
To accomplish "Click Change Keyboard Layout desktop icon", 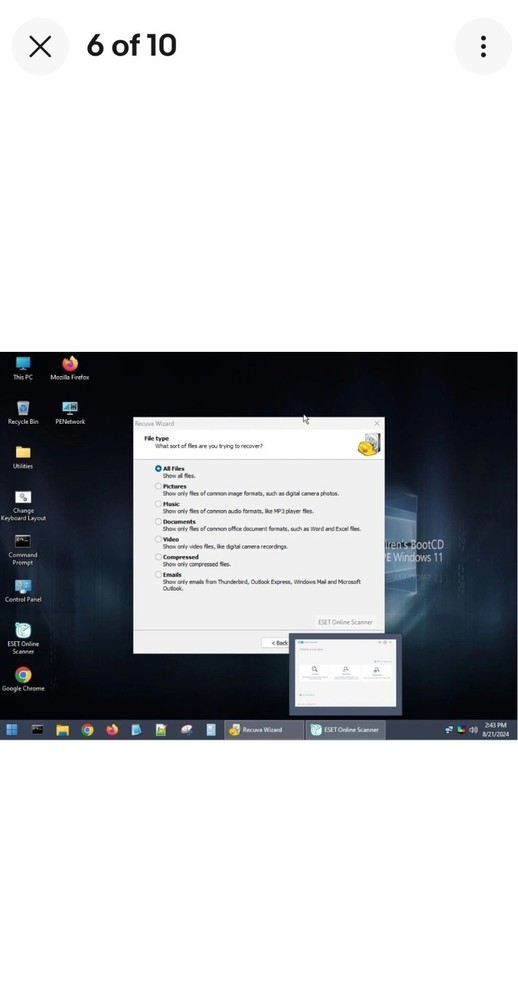I will (x=23, y=506).
